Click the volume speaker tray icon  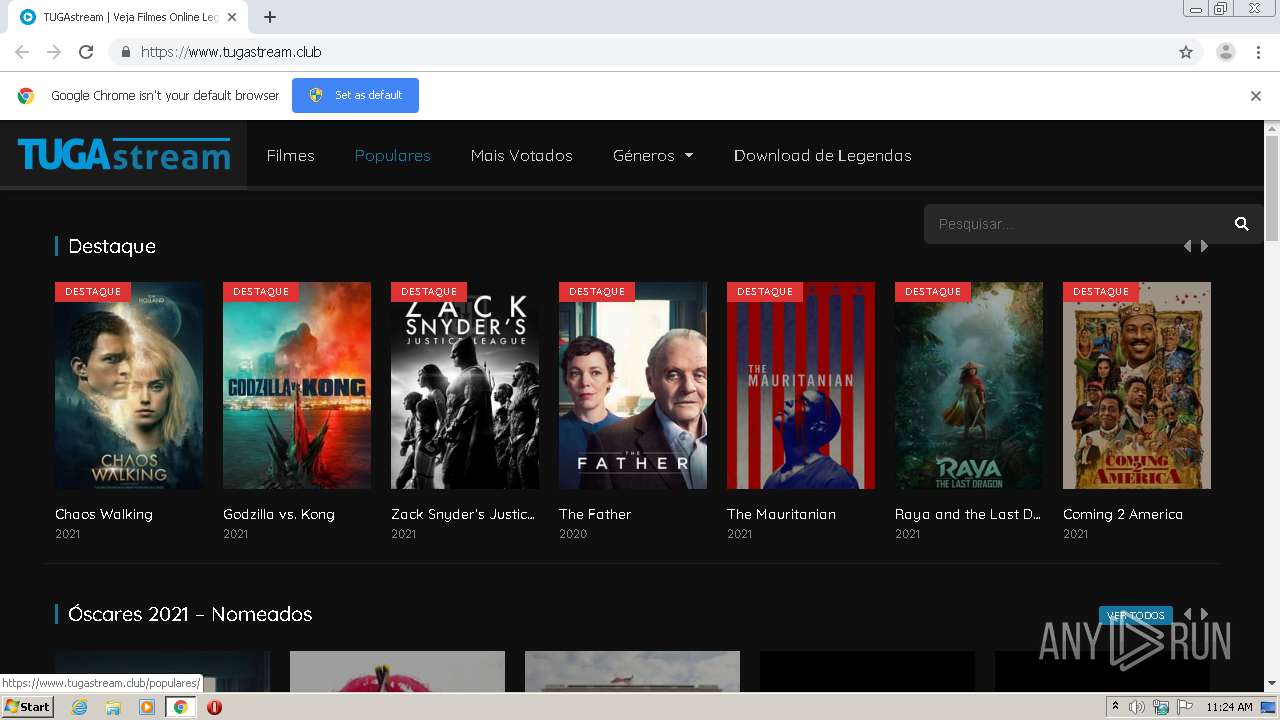click(x=1137, y=707)
